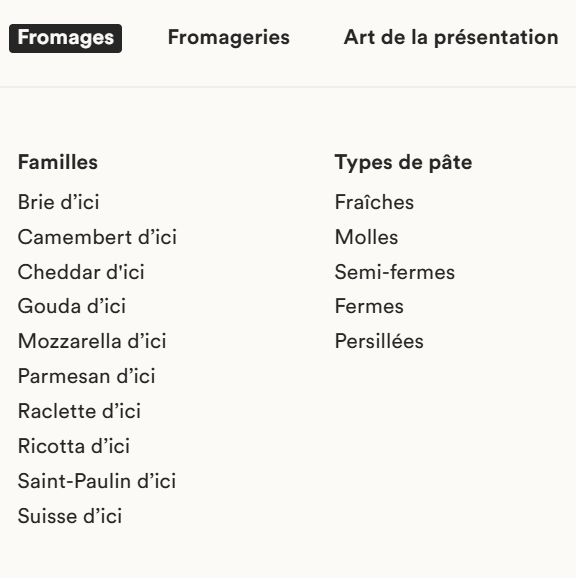Go to Suisse d'ici cheeses

pos(70,516)
